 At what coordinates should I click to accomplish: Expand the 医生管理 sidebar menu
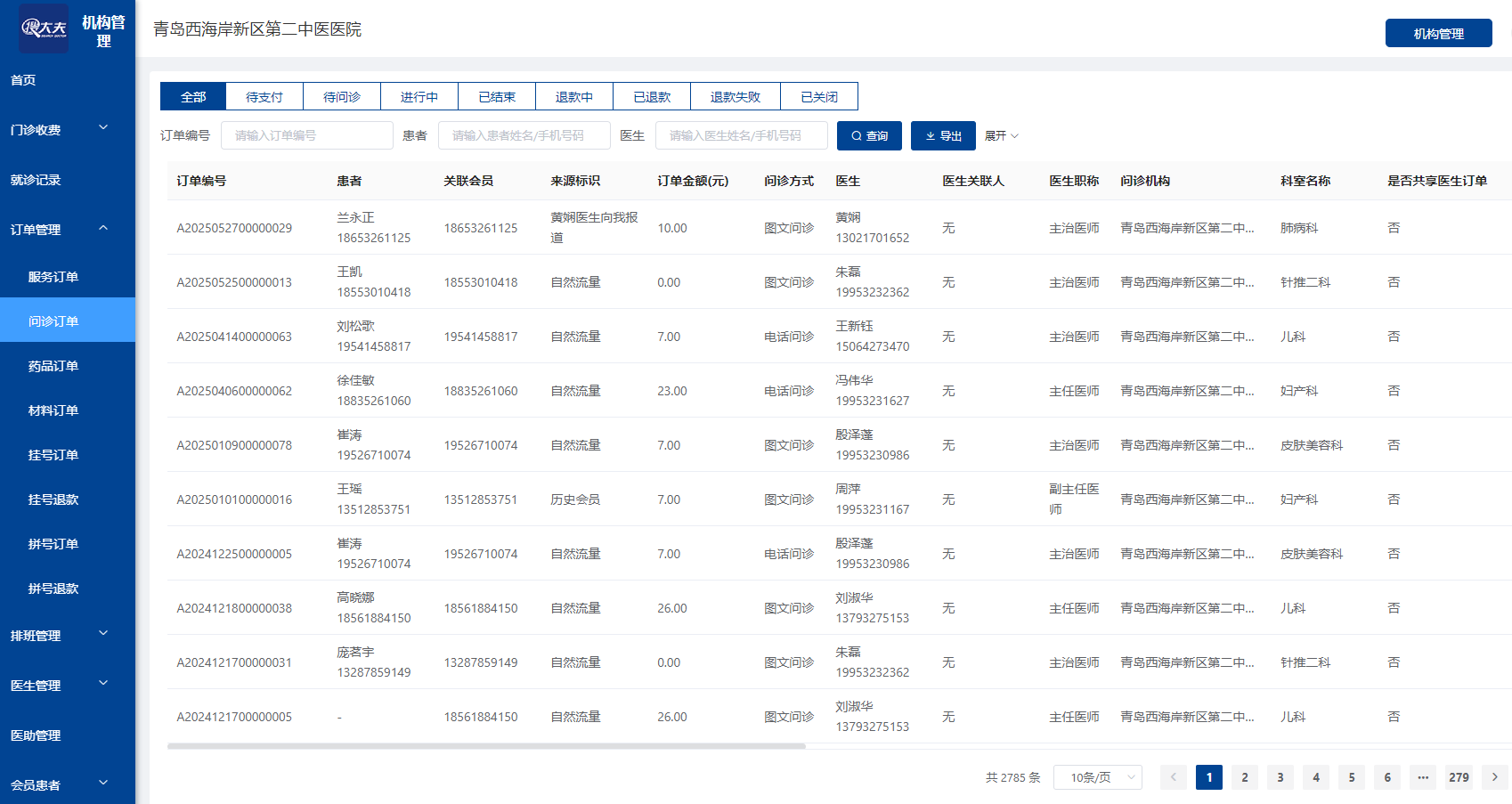point(67,686)
